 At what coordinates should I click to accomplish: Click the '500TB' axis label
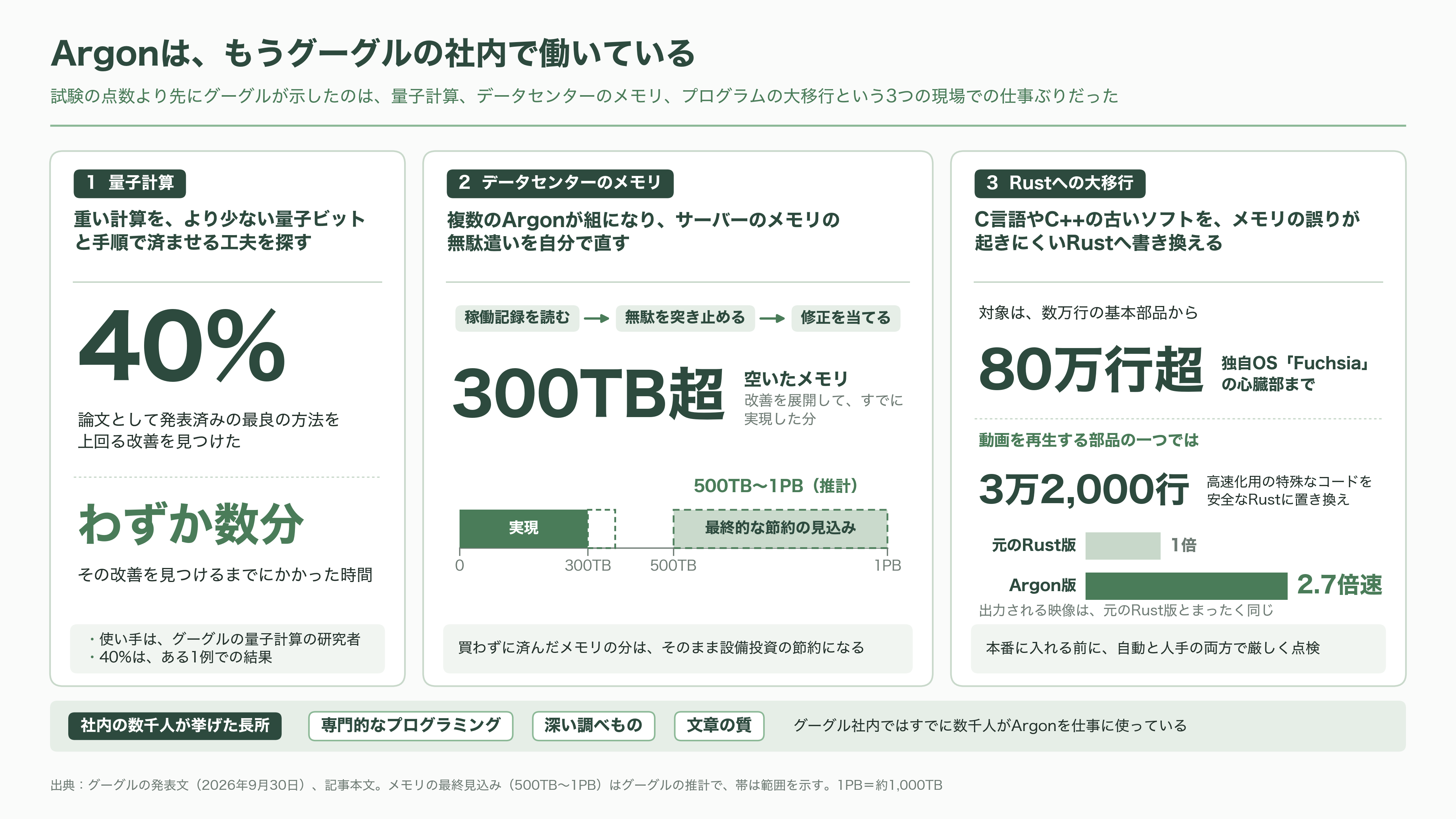click(673, 566)
